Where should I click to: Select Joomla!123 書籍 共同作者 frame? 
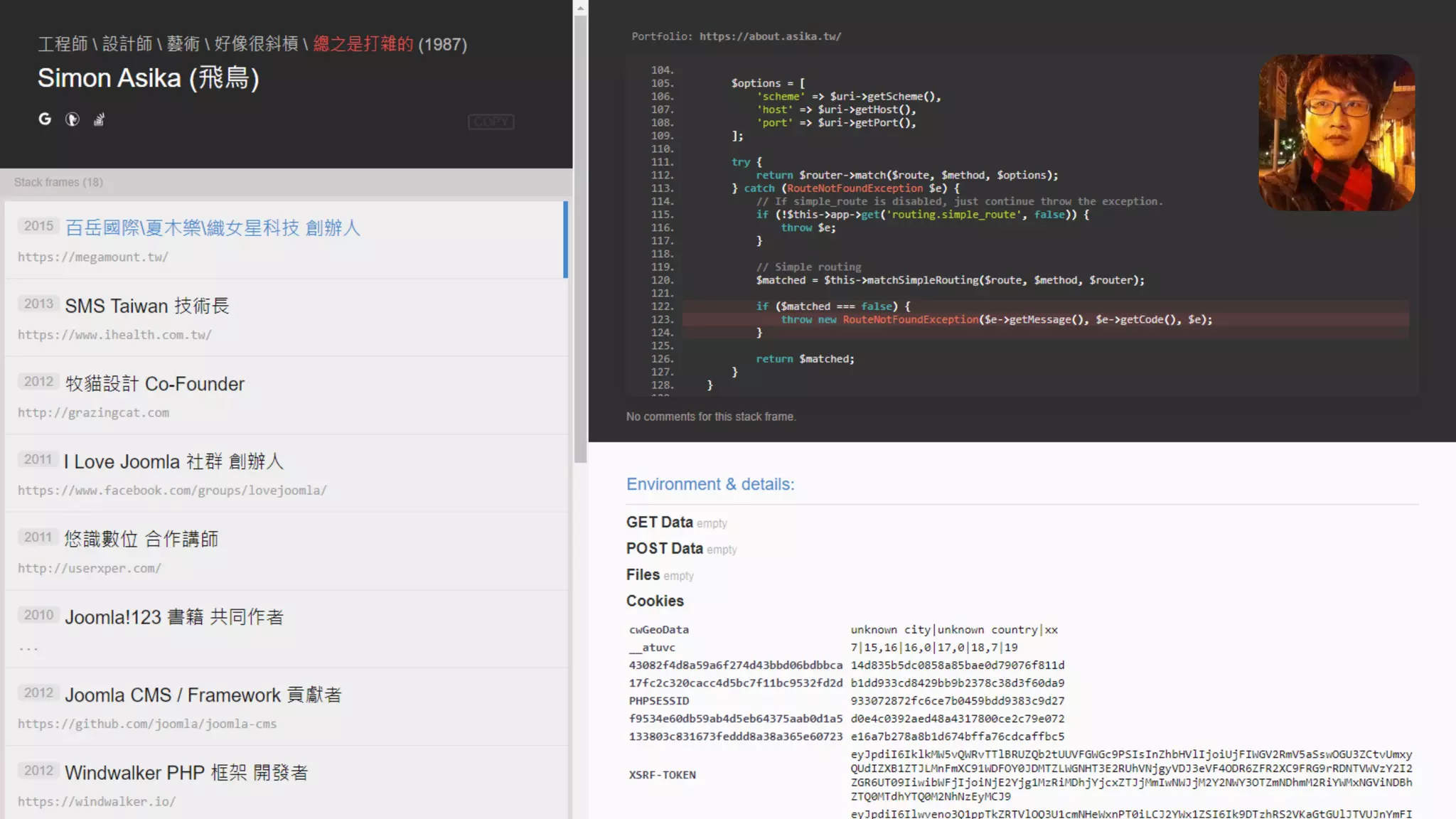[x=284, y=629]
